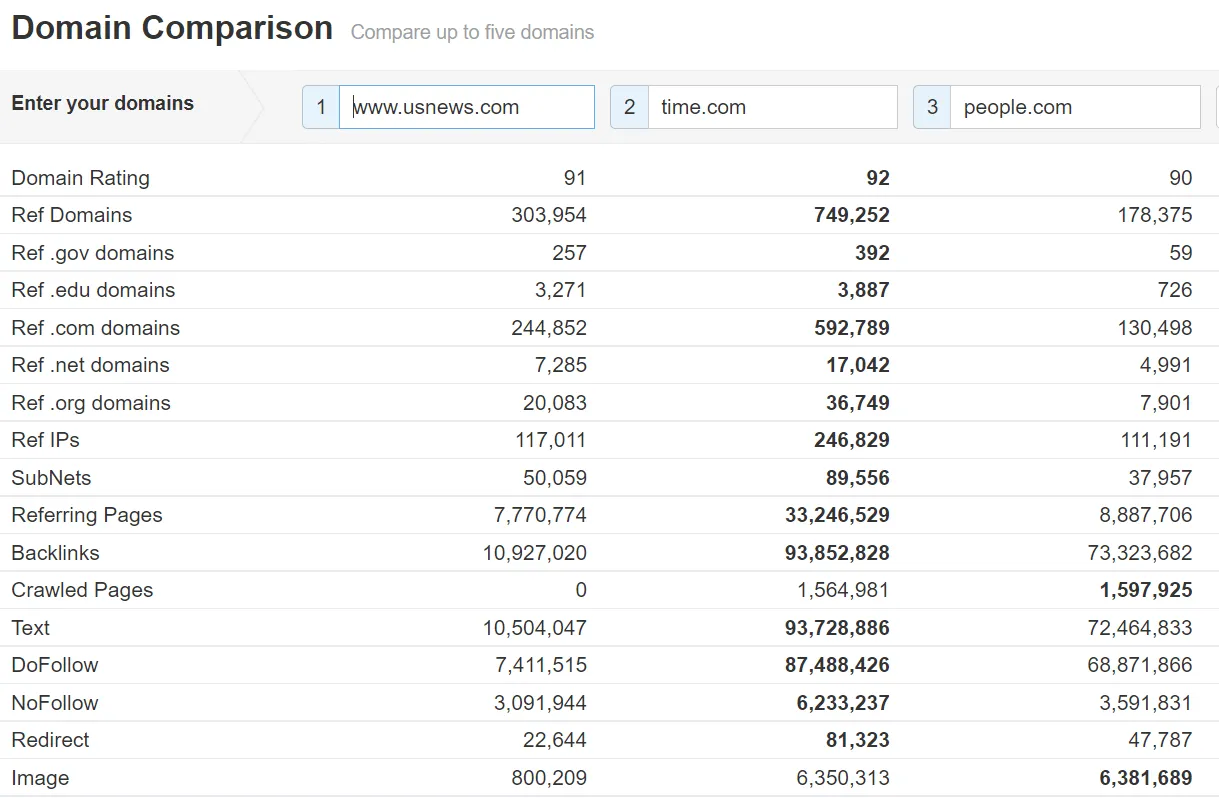The width and height of the screenshot is (1219, 798).
Task: Select the 6,381,689 Image value for people.com
Action: pyautogui.click(x=1145, y=778)
